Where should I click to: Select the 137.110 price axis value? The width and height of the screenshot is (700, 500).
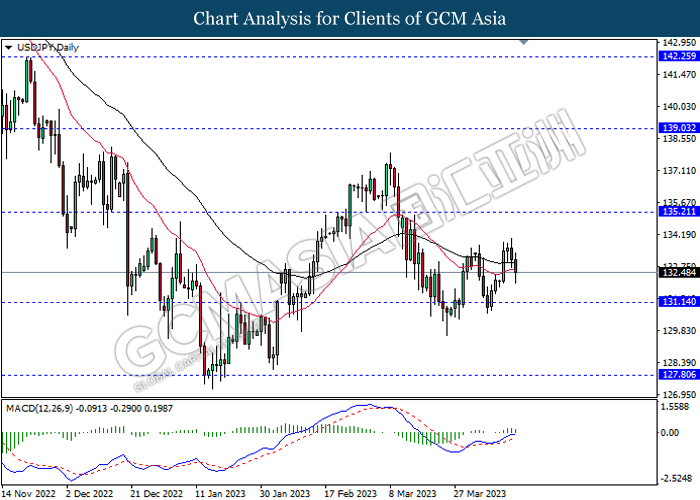pyautogui.click(x=679, y=171)
